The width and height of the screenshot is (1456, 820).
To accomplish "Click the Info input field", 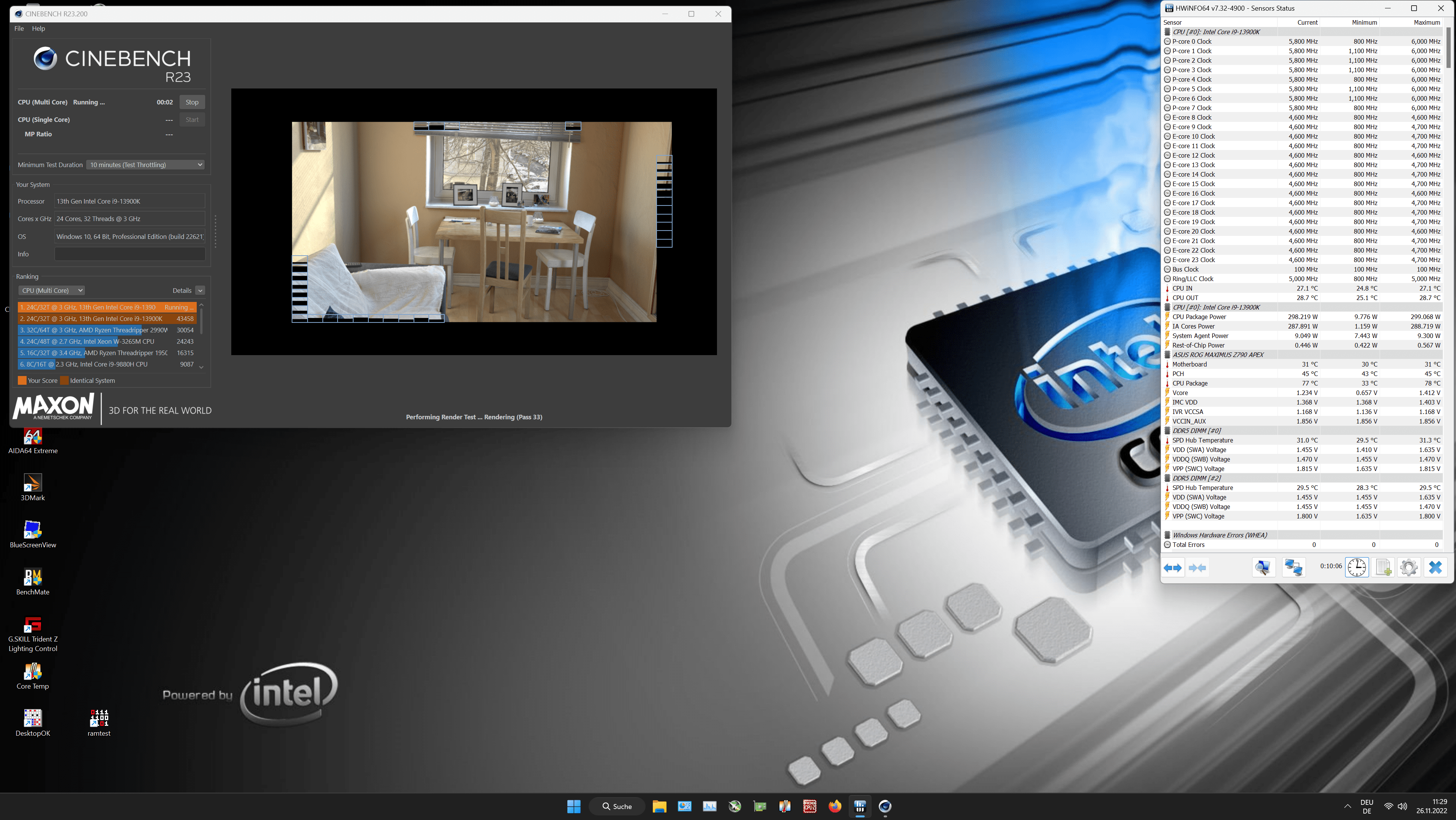I will pos(129,254).
